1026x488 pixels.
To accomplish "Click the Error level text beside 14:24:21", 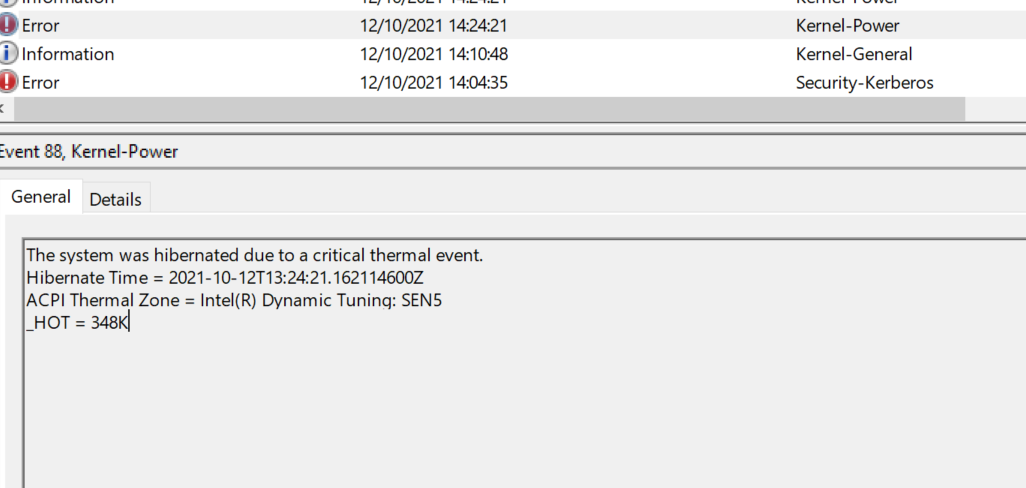I will pos(41,26).
